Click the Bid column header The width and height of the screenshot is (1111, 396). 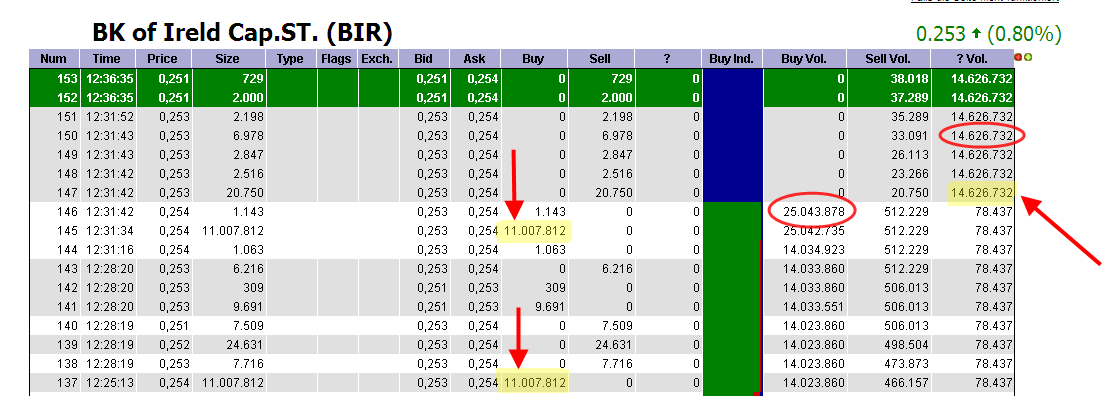[424, 59]
